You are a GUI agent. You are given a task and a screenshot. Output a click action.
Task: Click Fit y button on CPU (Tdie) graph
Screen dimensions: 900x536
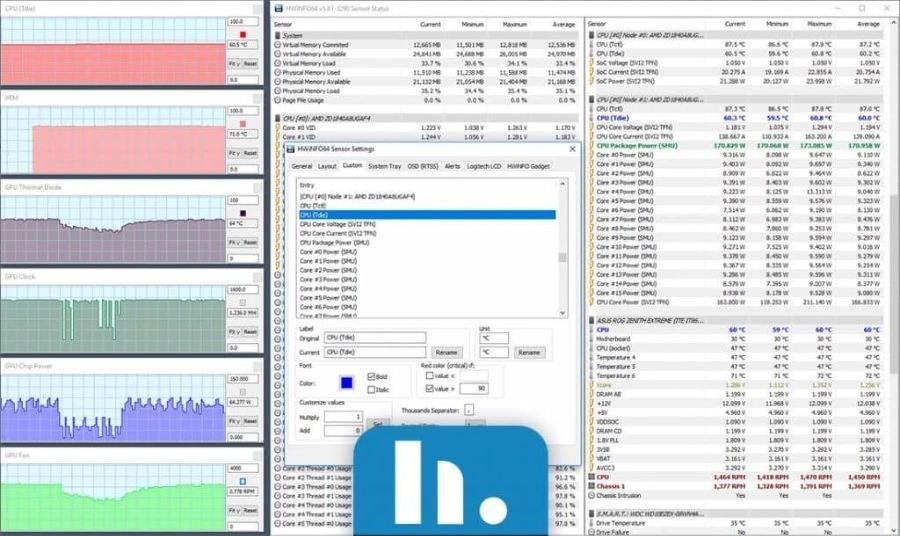point(234,64)
